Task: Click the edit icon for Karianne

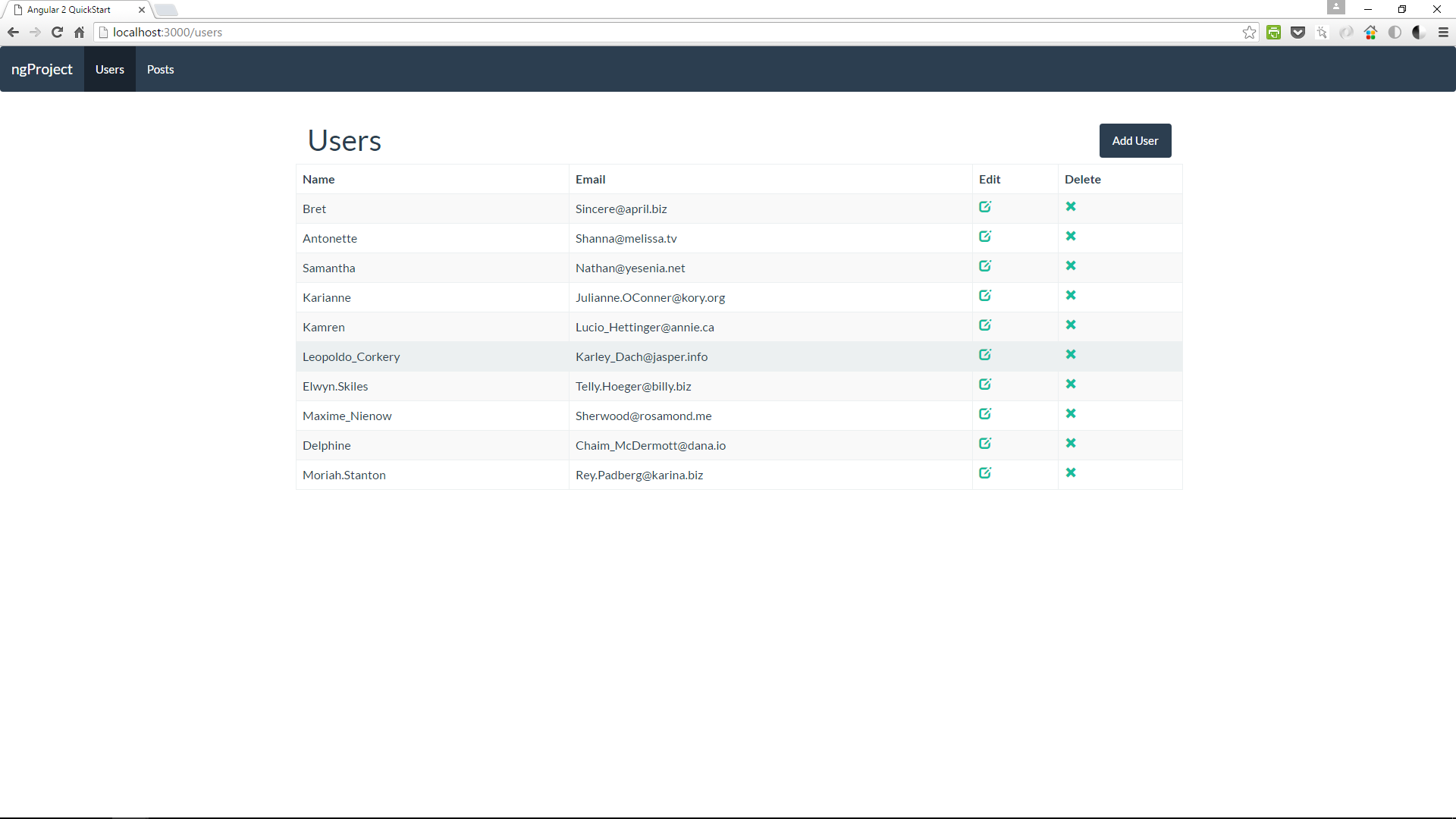Action: click(985, 295)
